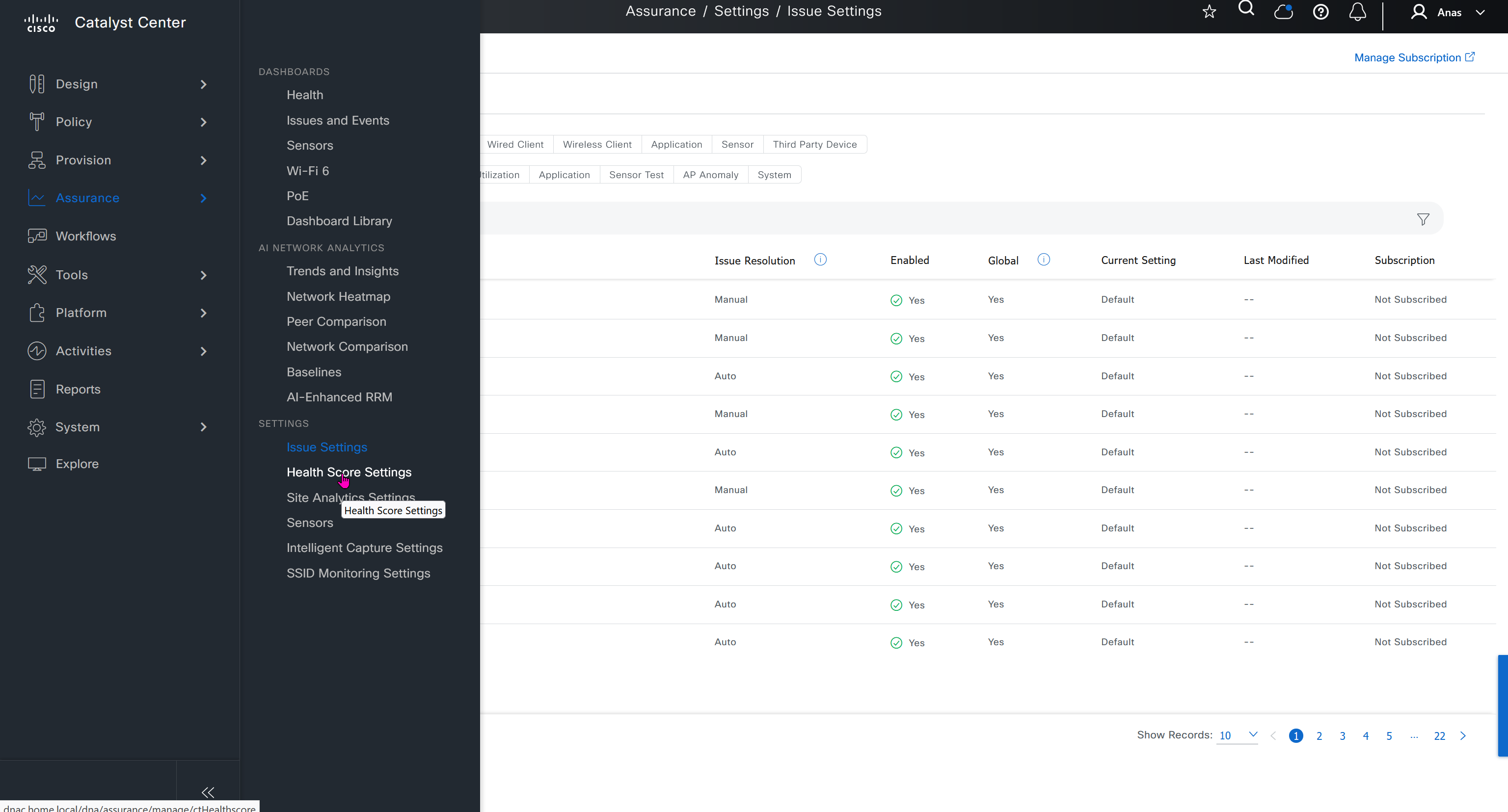1508x812 pixels.
Task: Open the search magnifier icon
Action: (1246, 9)
